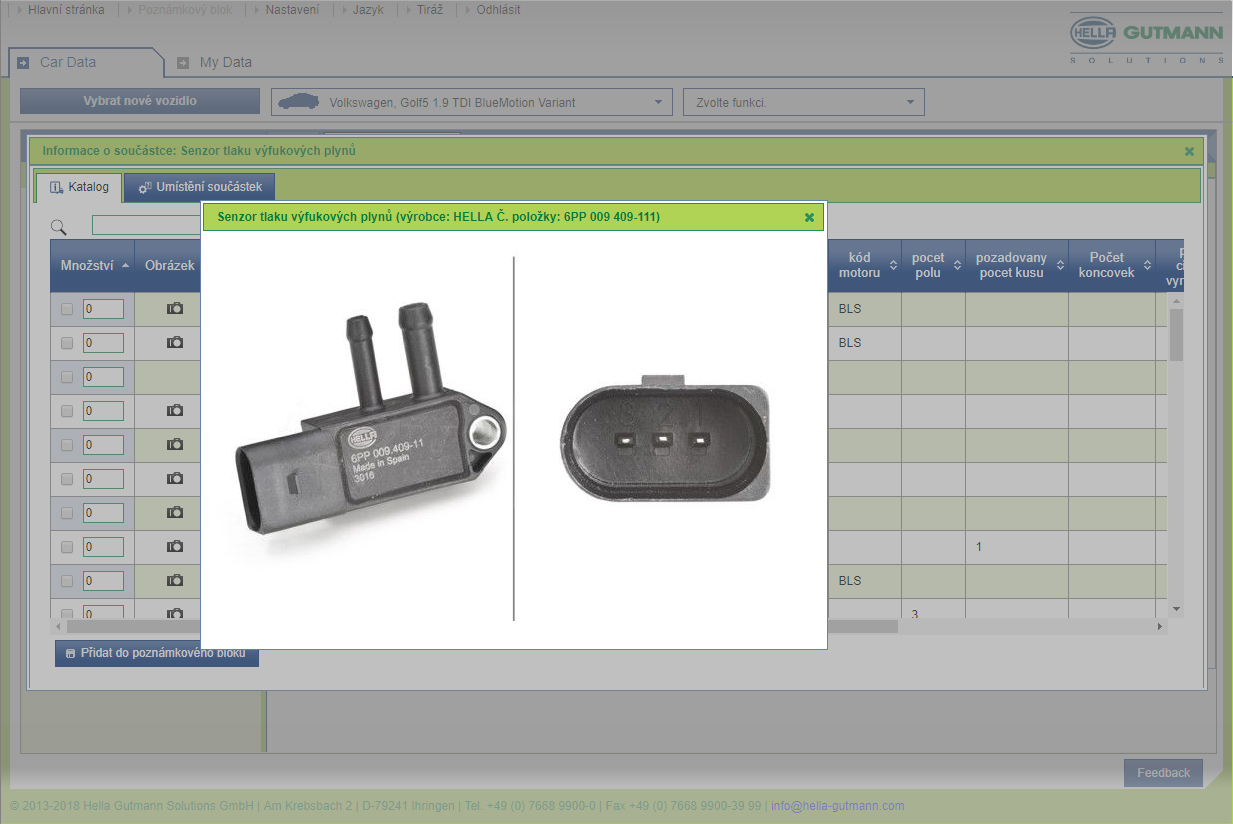Tick the checkbox in the fifth table row
Image resolution: width=1233 pixels, height=824 pixels.
coord(67,446)
